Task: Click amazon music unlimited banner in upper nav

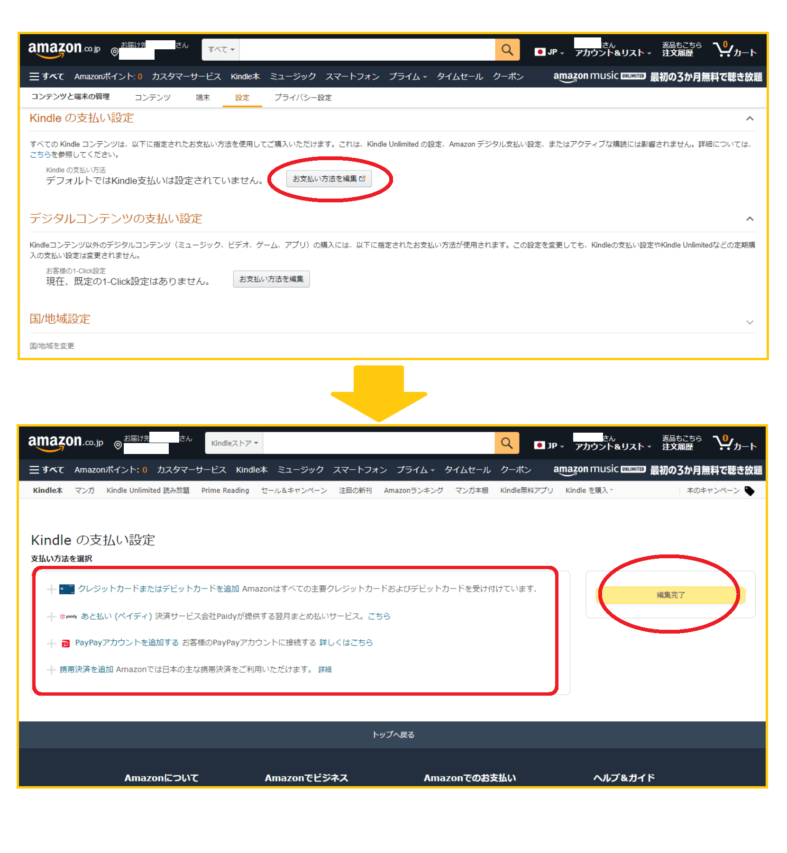Action: pos(658,77)
